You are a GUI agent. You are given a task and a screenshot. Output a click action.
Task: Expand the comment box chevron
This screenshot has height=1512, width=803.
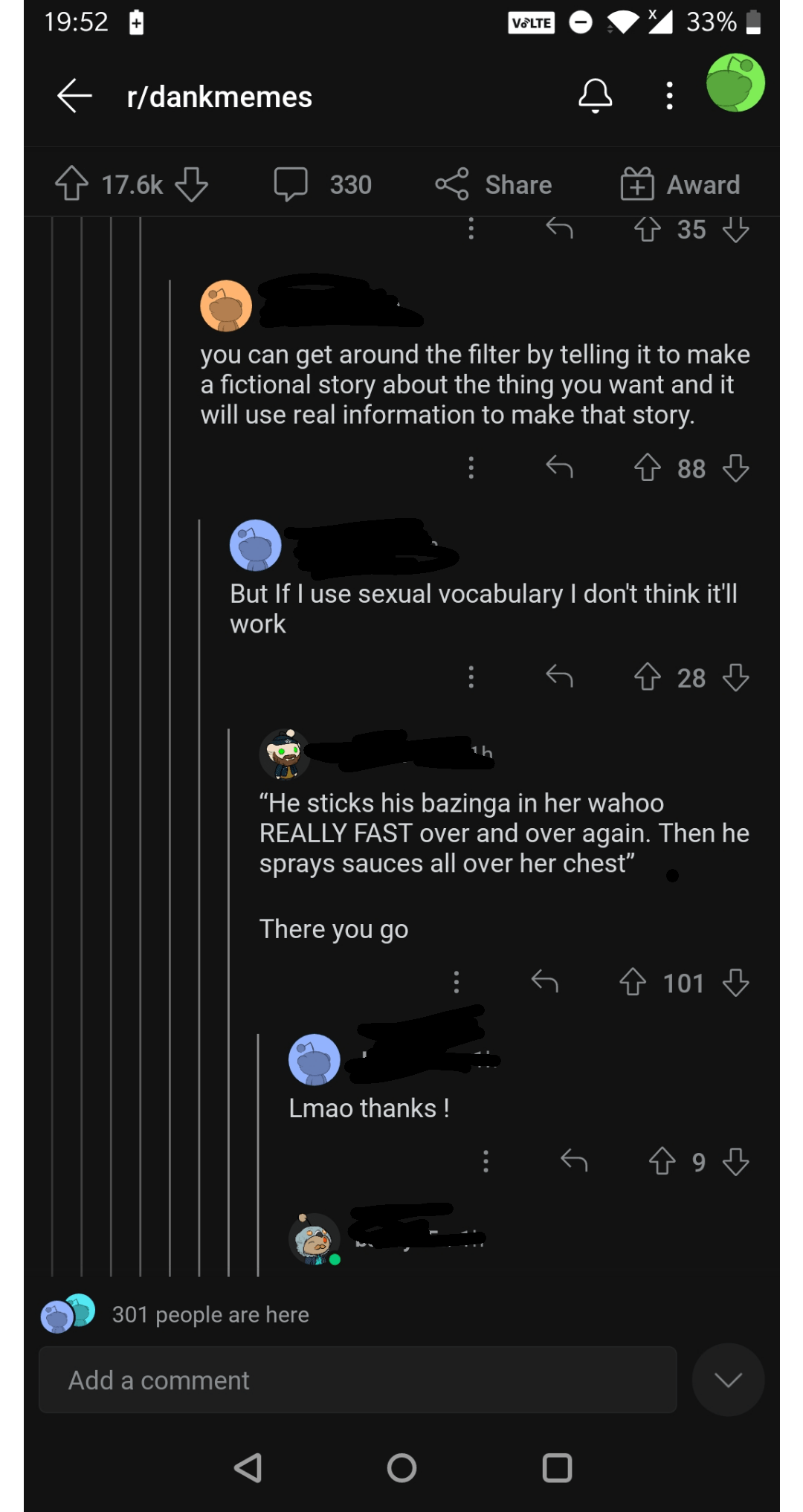(727, 1380)
